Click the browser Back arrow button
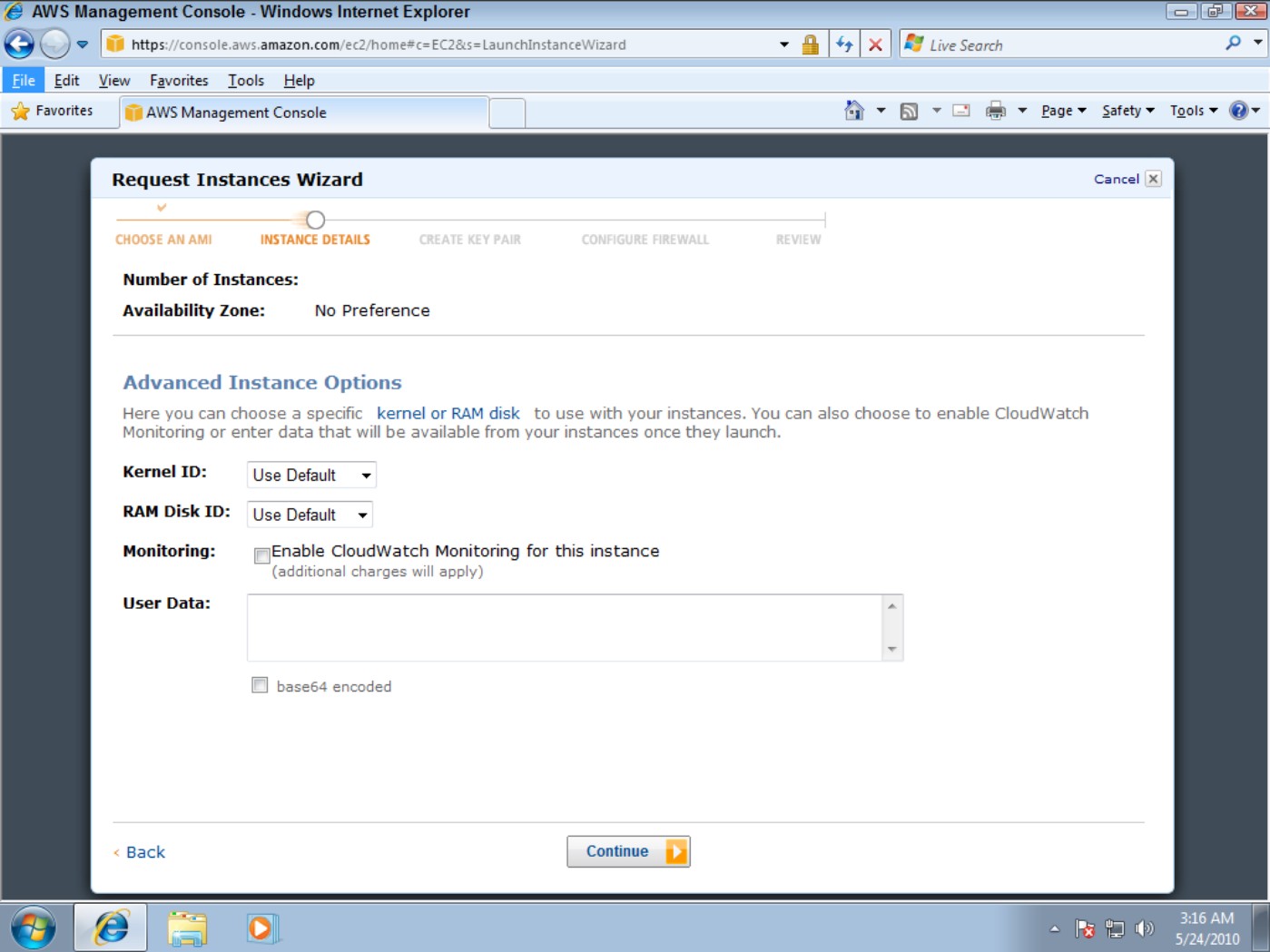The image size is (1270, 952). [19, 44]
